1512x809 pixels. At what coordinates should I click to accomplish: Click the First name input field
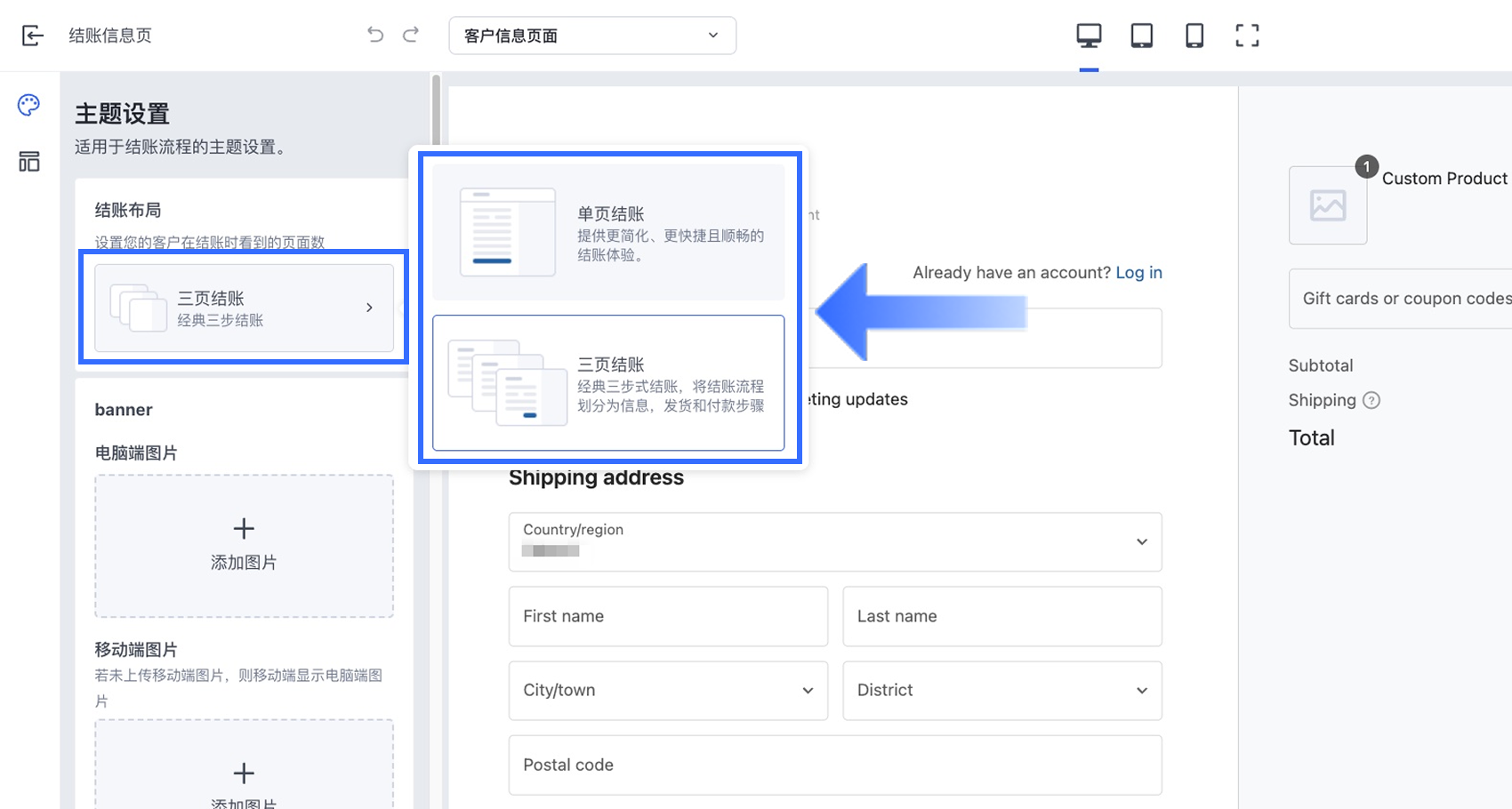(668, 616)
